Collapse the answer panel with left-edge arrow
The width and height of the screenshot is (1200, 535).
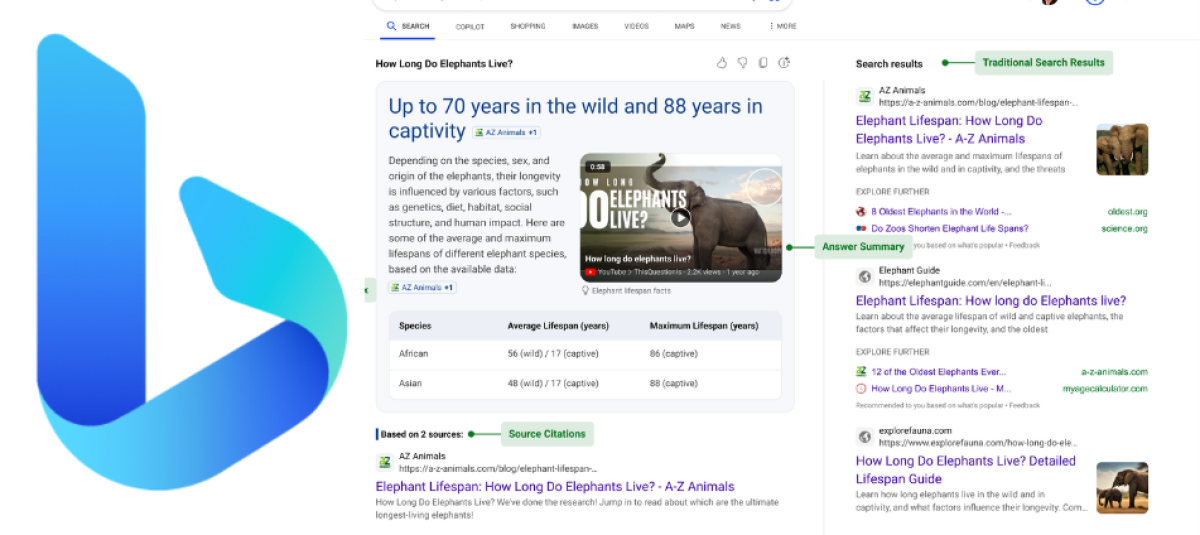(x=366, y=291)
